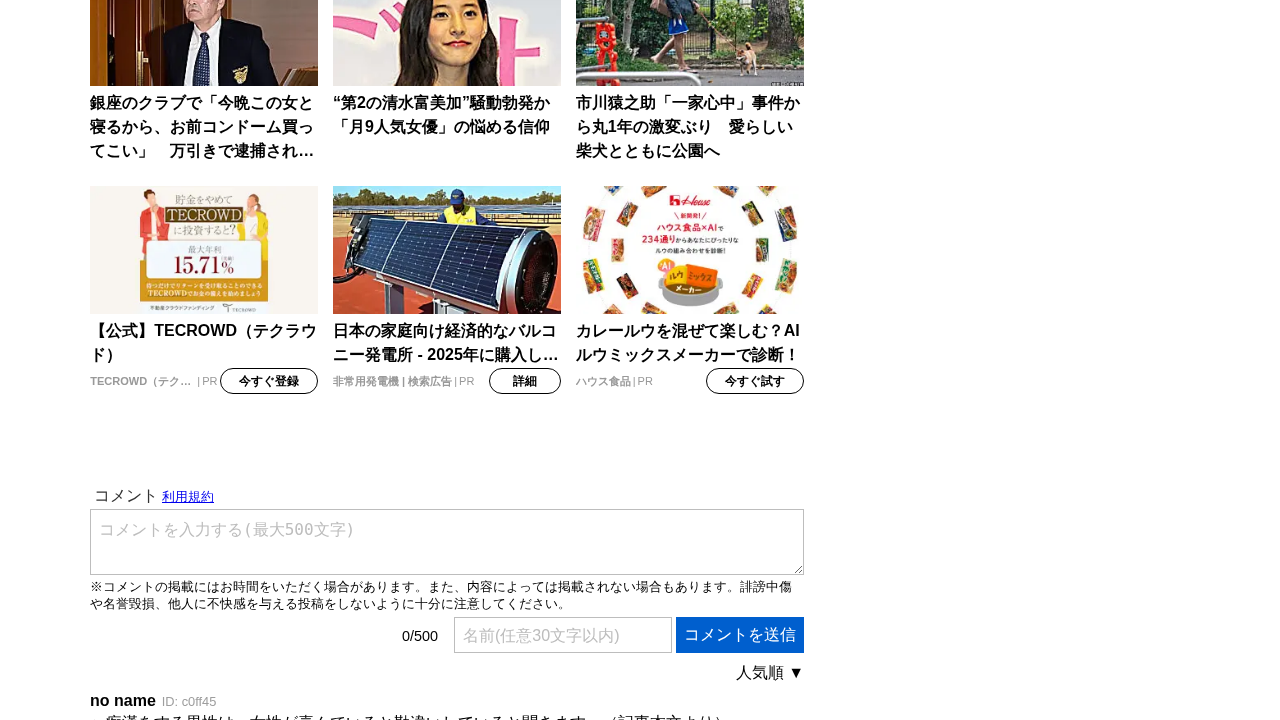Image resolution: width=1280 pixels, height=720 pixels.
Task: Click コメントを送信 button
Action: point(740,635)
